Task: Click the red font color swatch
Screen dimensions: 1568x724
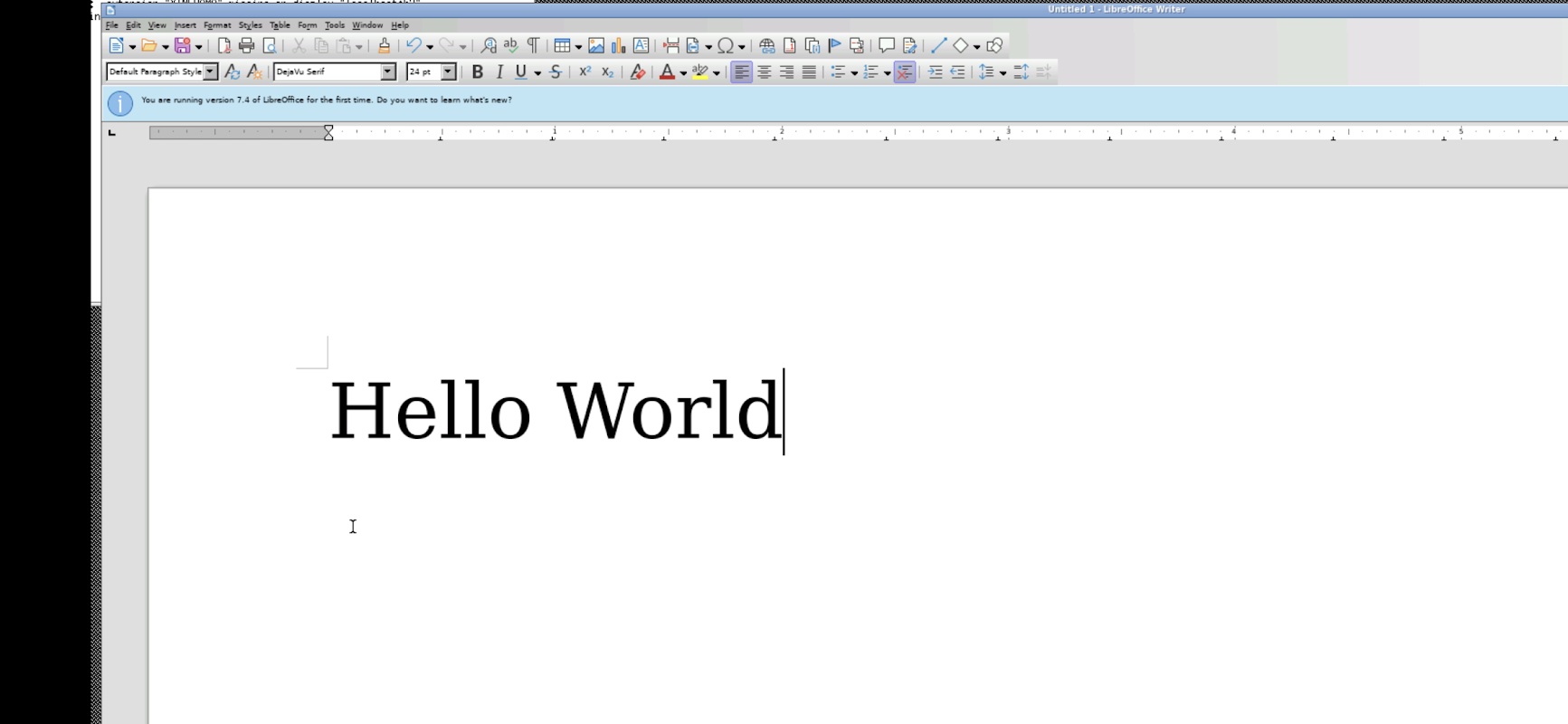Action: point(667,72)
